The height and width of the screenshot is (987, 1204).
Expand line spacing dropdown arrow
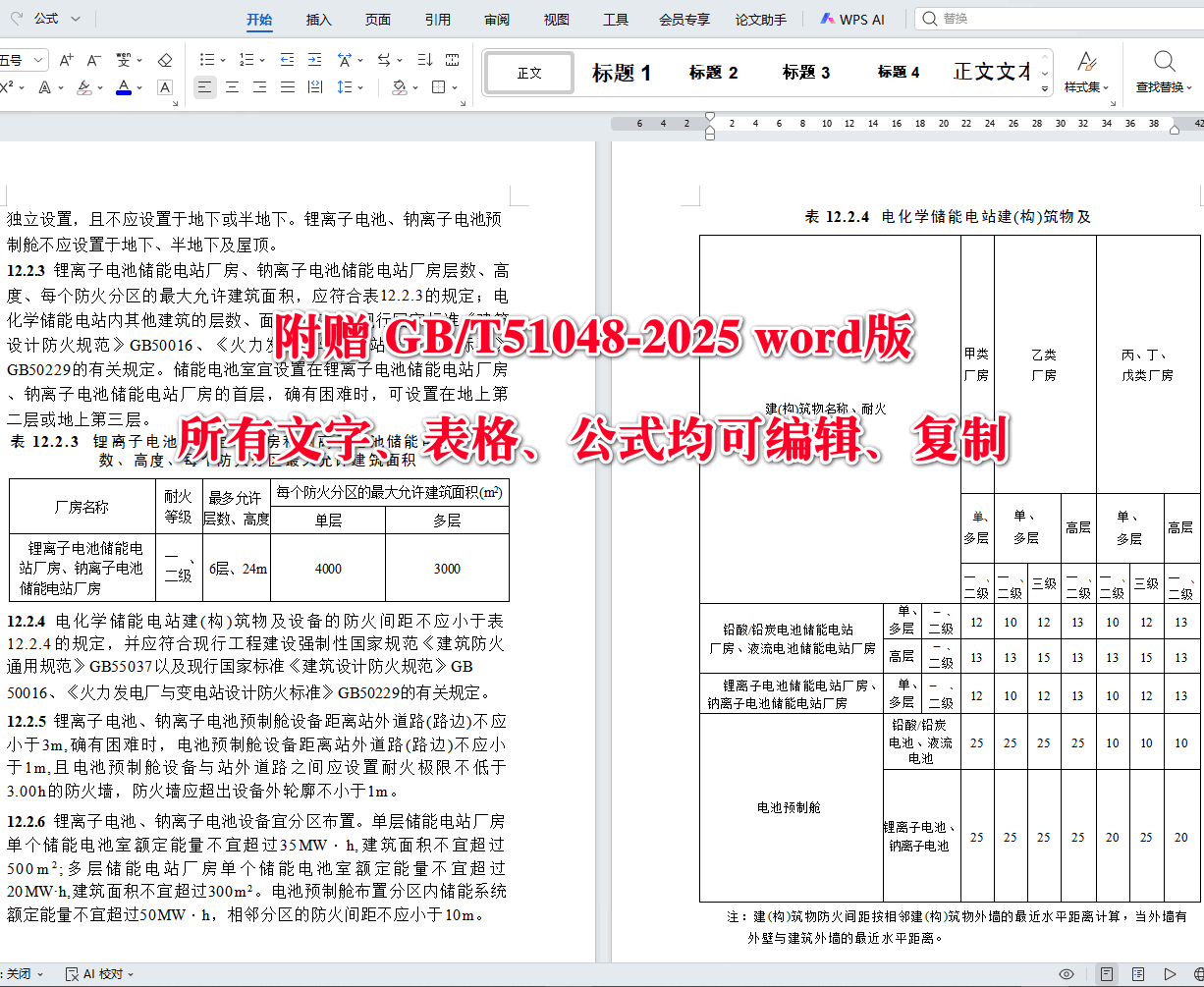[360, 87]
